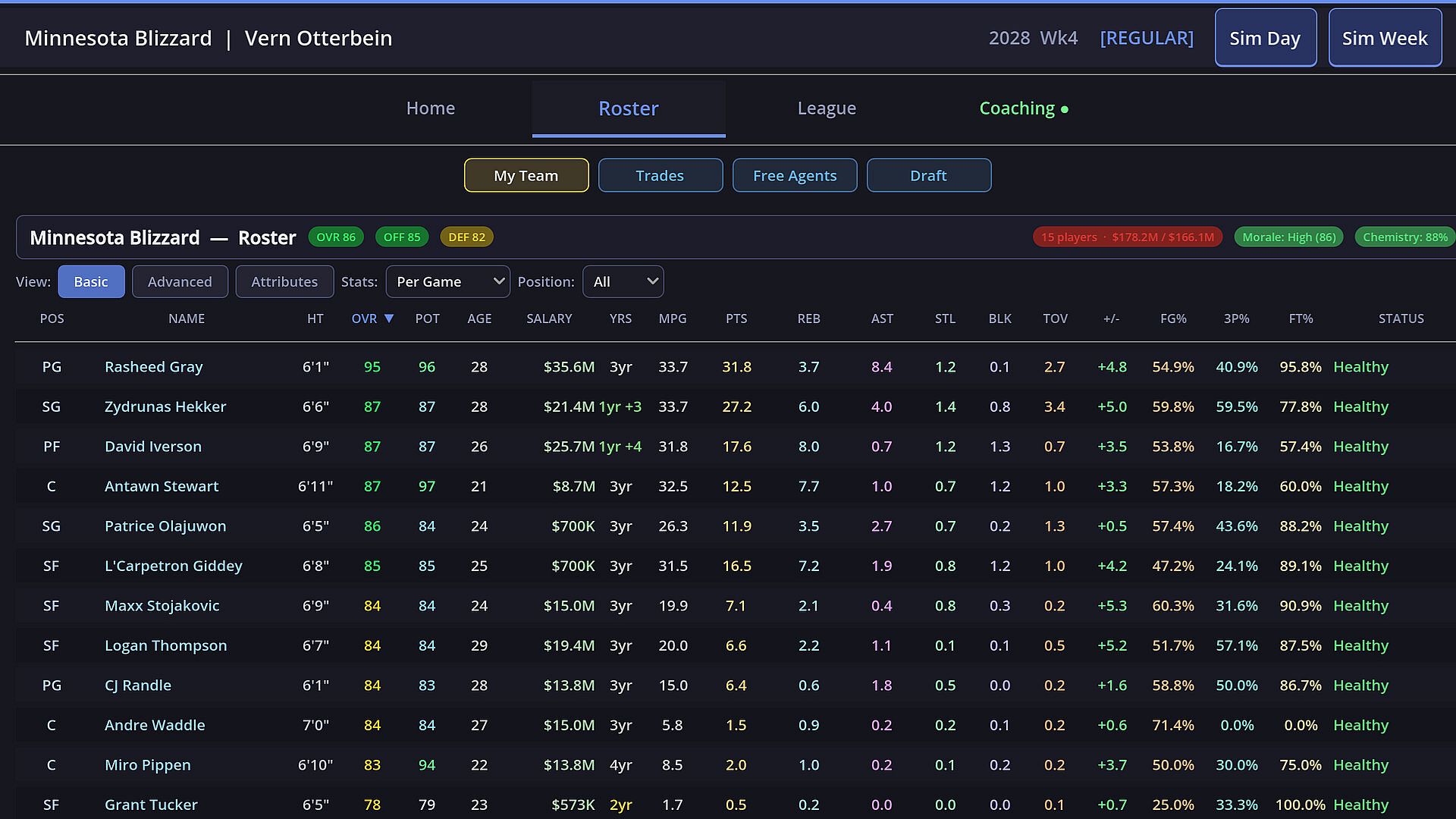
Task: Switch view to Basic
Action: tap(91, 282)
